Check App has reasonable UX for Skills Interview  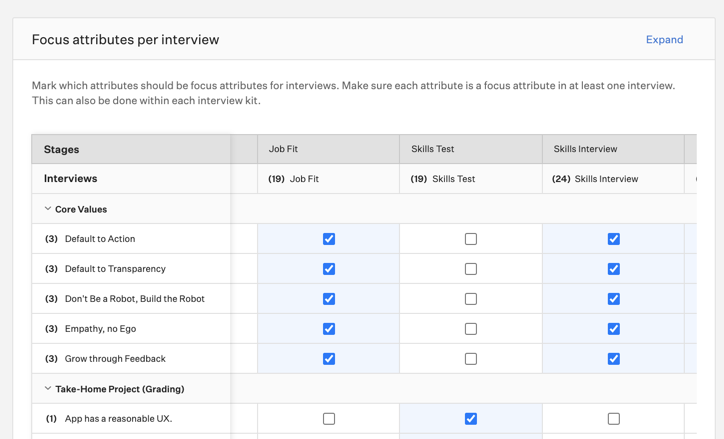click(x=614, y=419)
